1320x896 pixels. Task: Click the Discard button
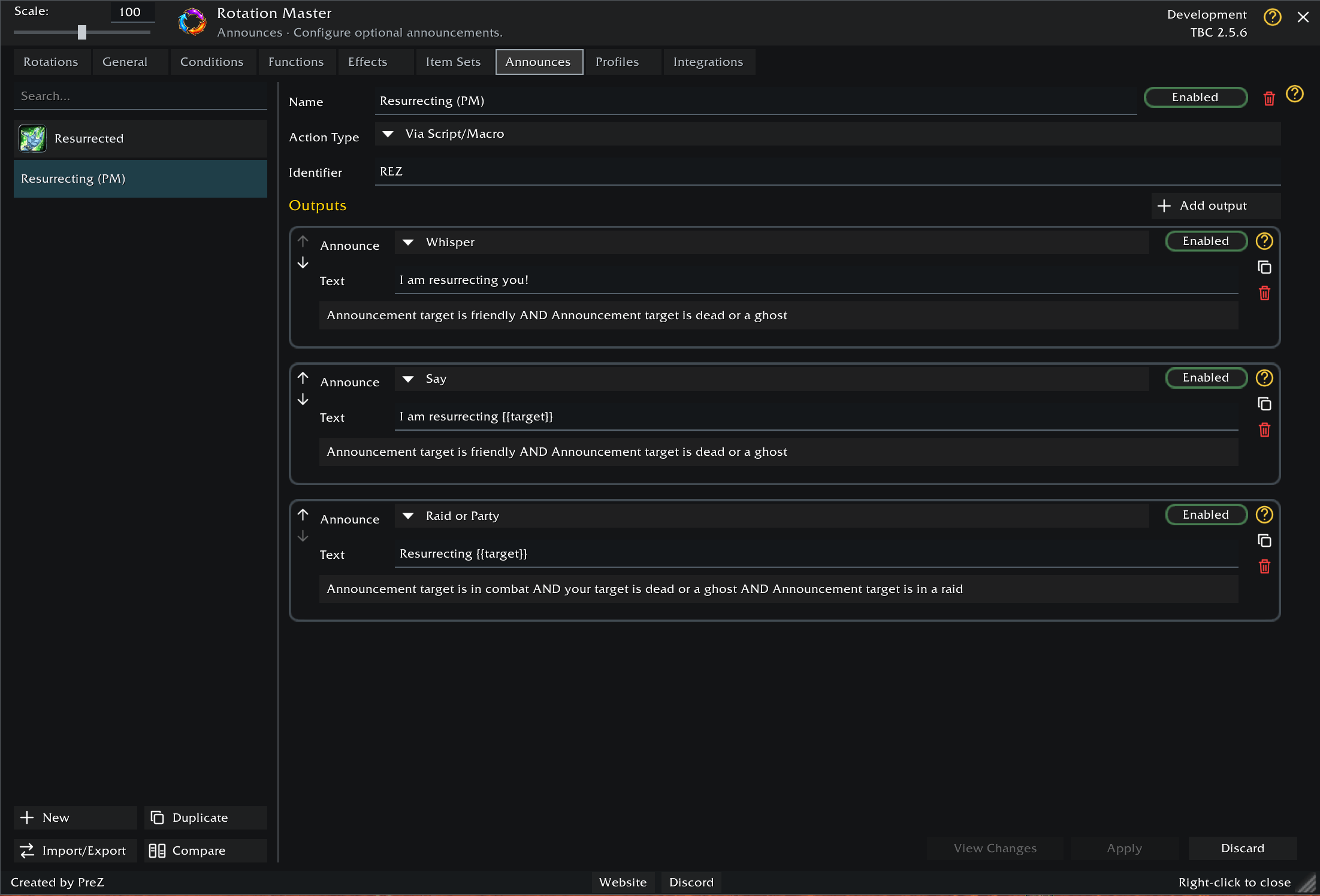(1243, 849)
